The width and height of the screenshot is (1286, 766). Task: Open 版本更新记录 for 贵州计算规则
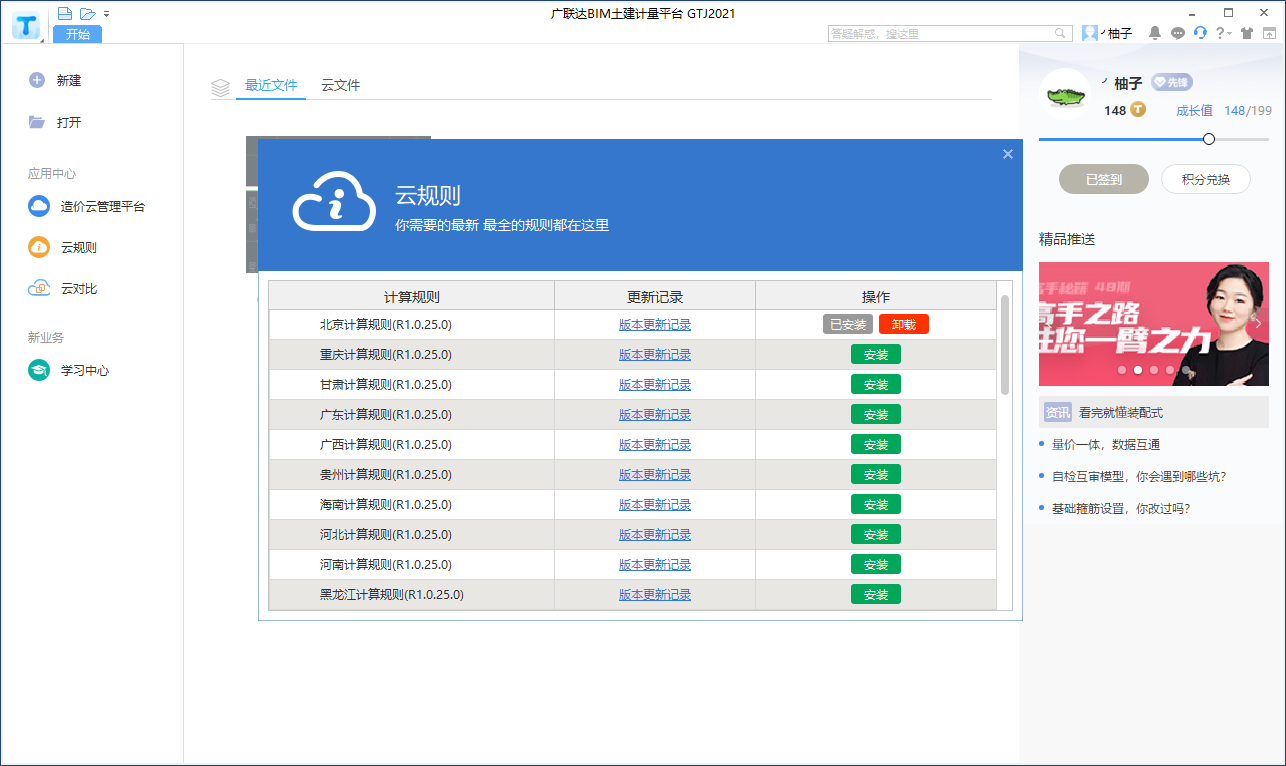click(655, 474)
